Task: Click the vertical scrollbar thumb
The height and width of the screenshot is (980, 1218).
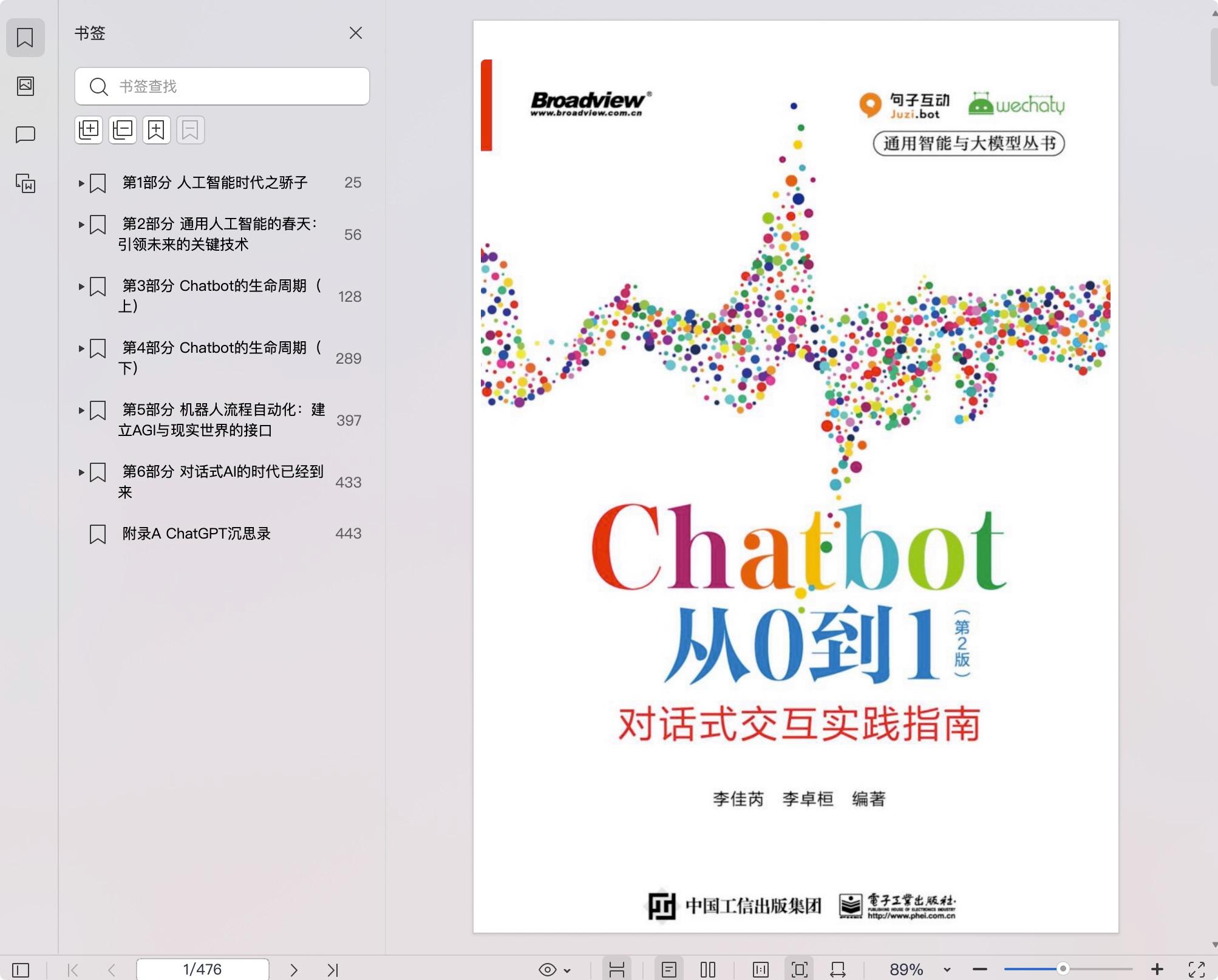Action: (1214, 56)
